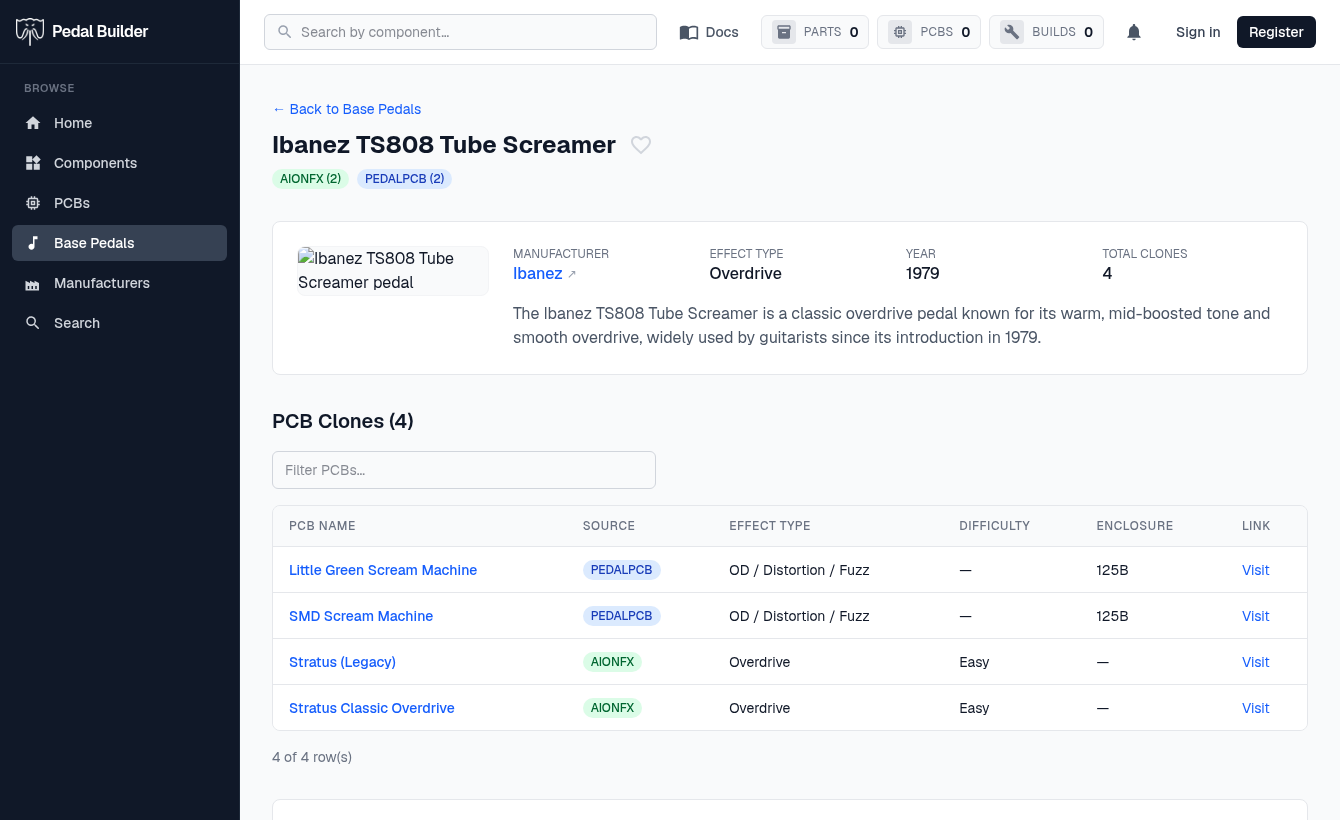Select Base Pedals in sidebar
Image resolution: width=1340 pixels, height=820 pixels.
[119, 243]
